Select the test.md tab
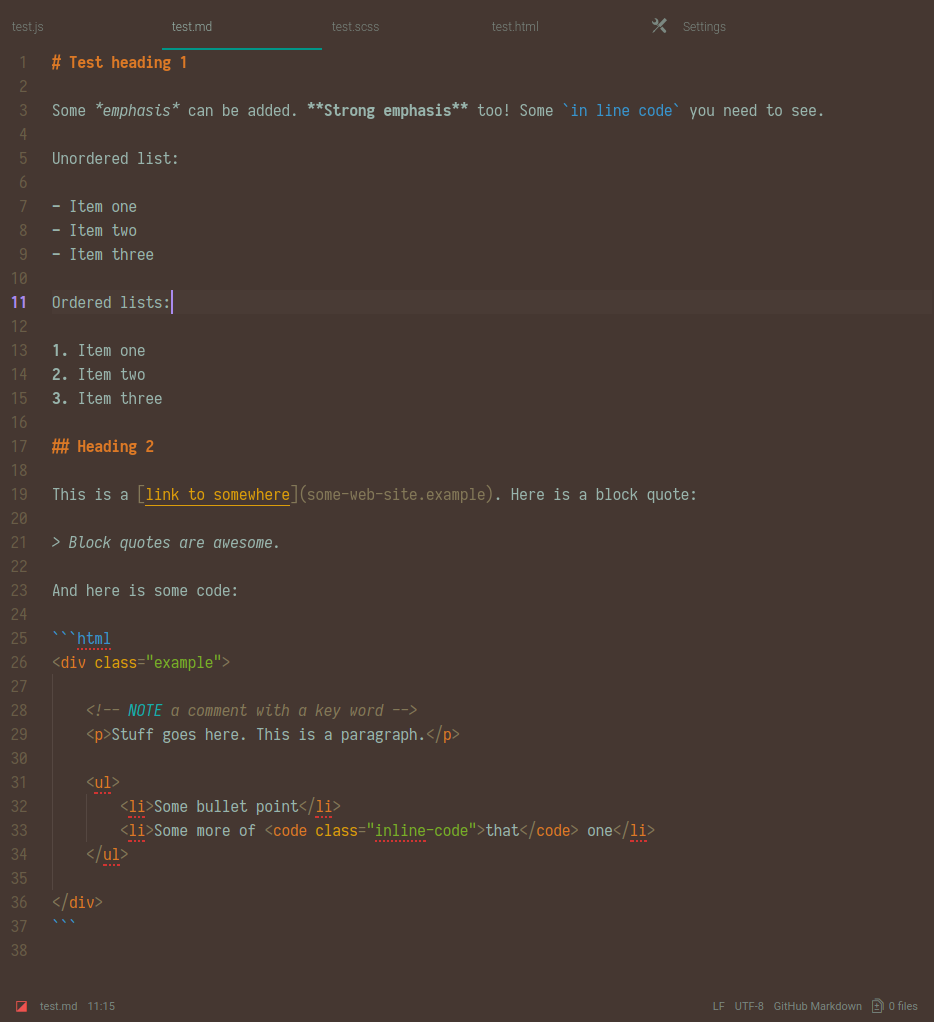934x1022 pixels. 192,27
